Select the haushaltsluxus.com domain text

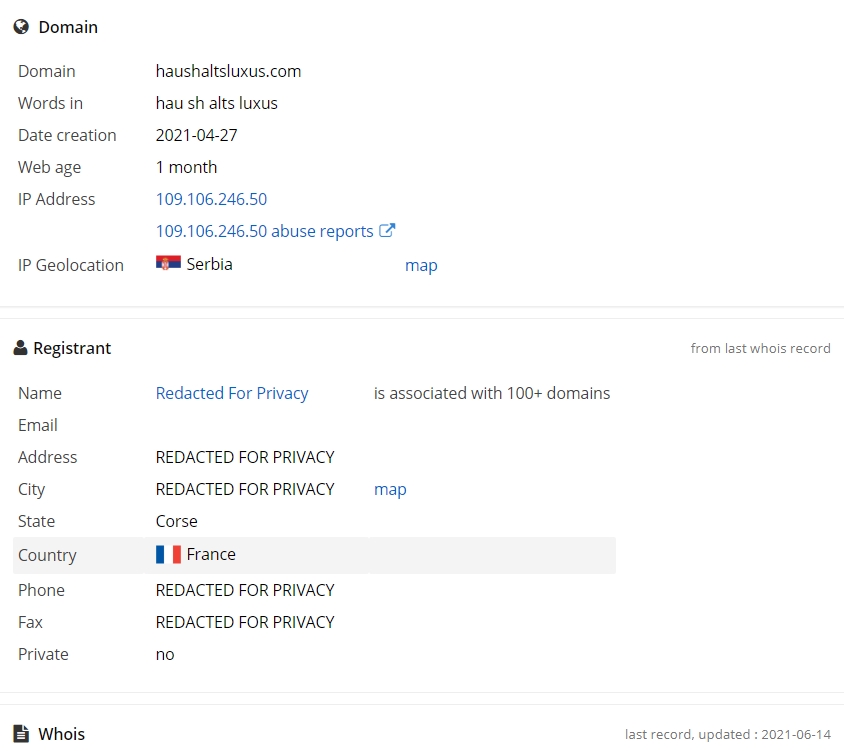pyautogui.click(x=228, y=71)
